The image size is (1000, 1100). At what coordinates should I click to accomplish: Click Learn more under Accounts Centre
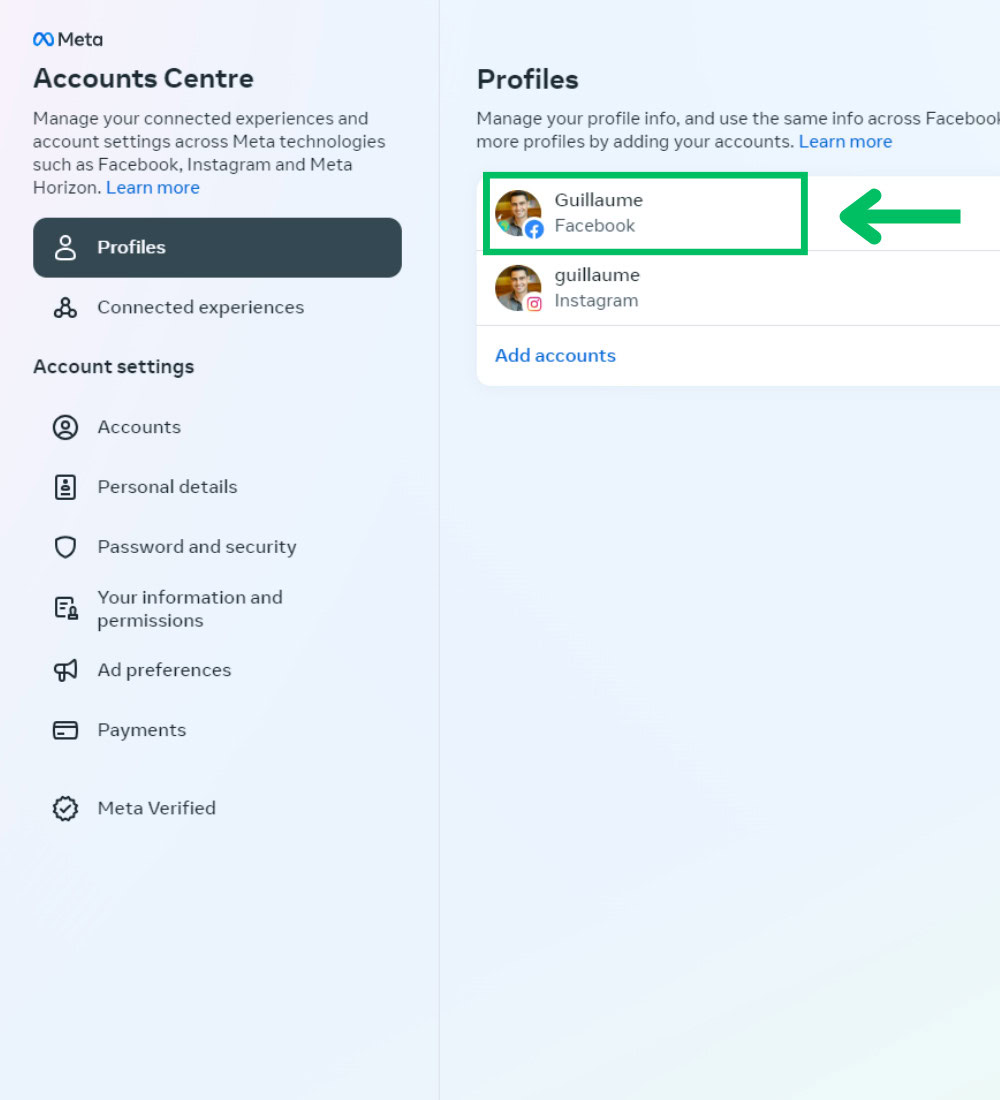click(153, 188)
